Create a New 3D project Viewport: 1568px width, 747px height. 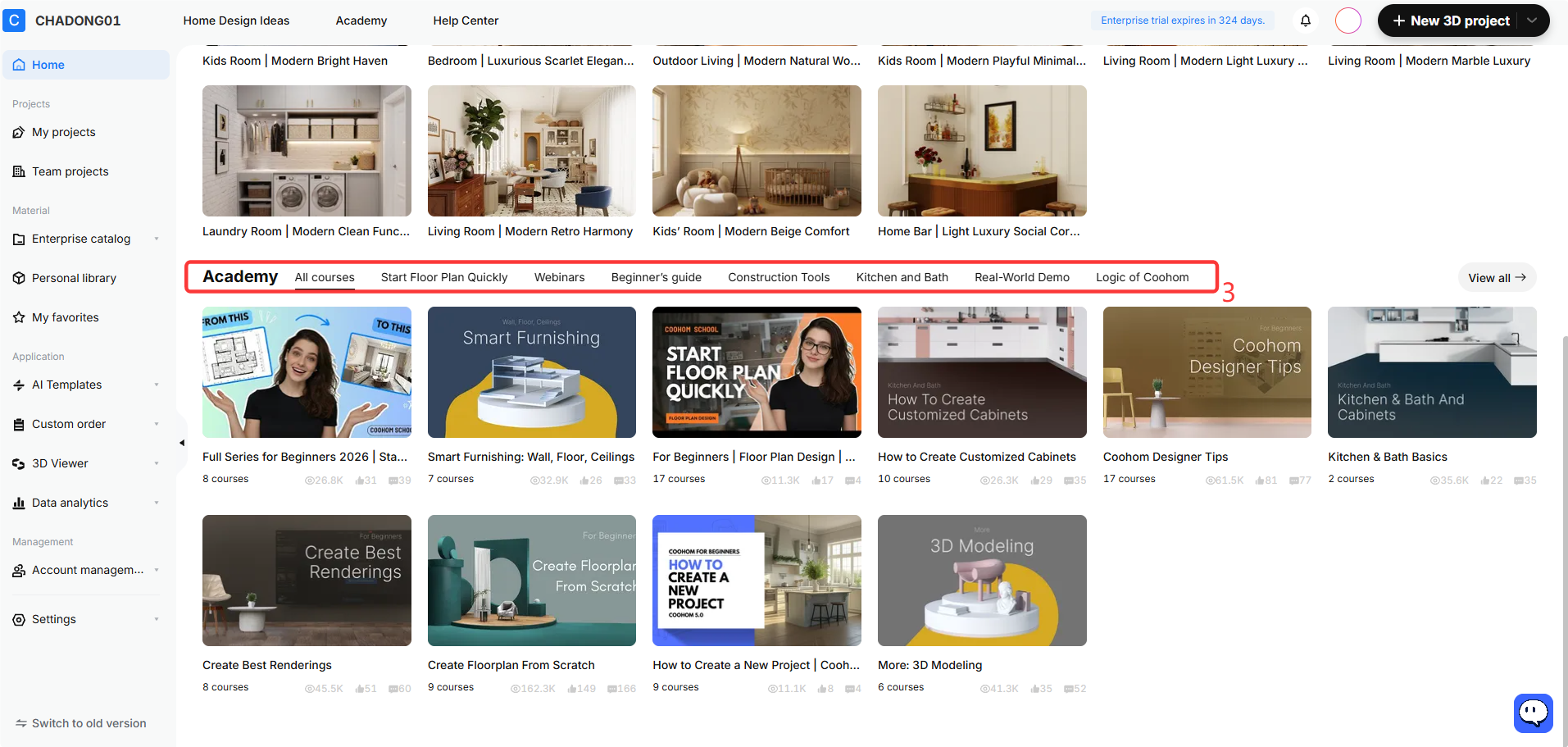click(1450, 20)
